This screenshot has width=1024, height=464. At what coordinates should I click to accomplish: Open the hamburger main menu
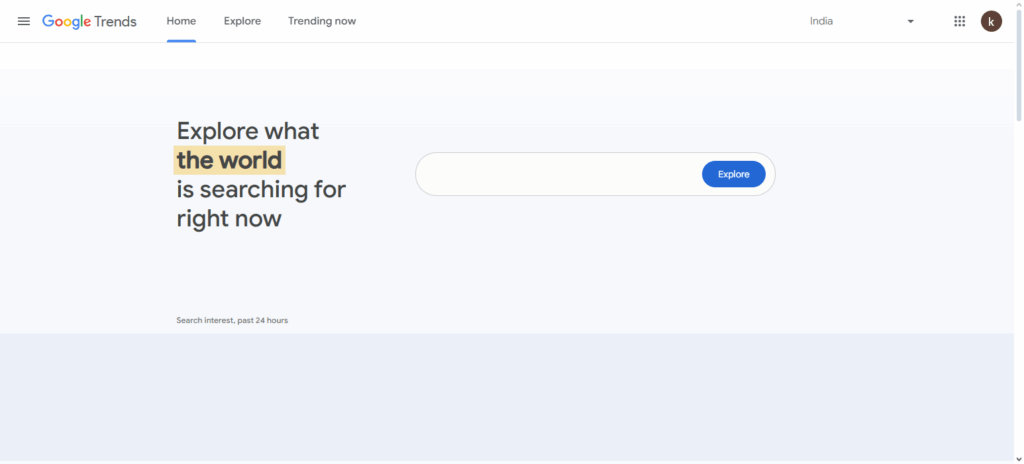(x=24, y=21)
